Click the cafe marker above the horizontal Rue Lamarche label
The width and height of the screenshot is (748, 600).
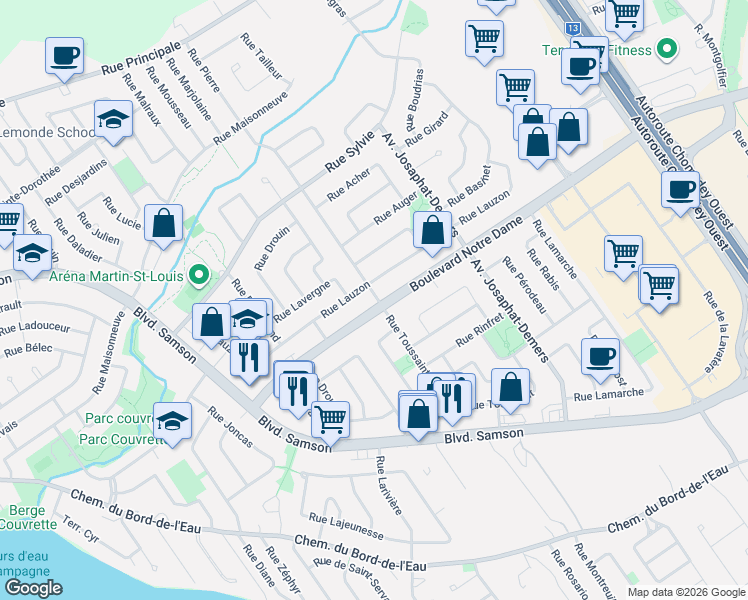click(600, 358)
